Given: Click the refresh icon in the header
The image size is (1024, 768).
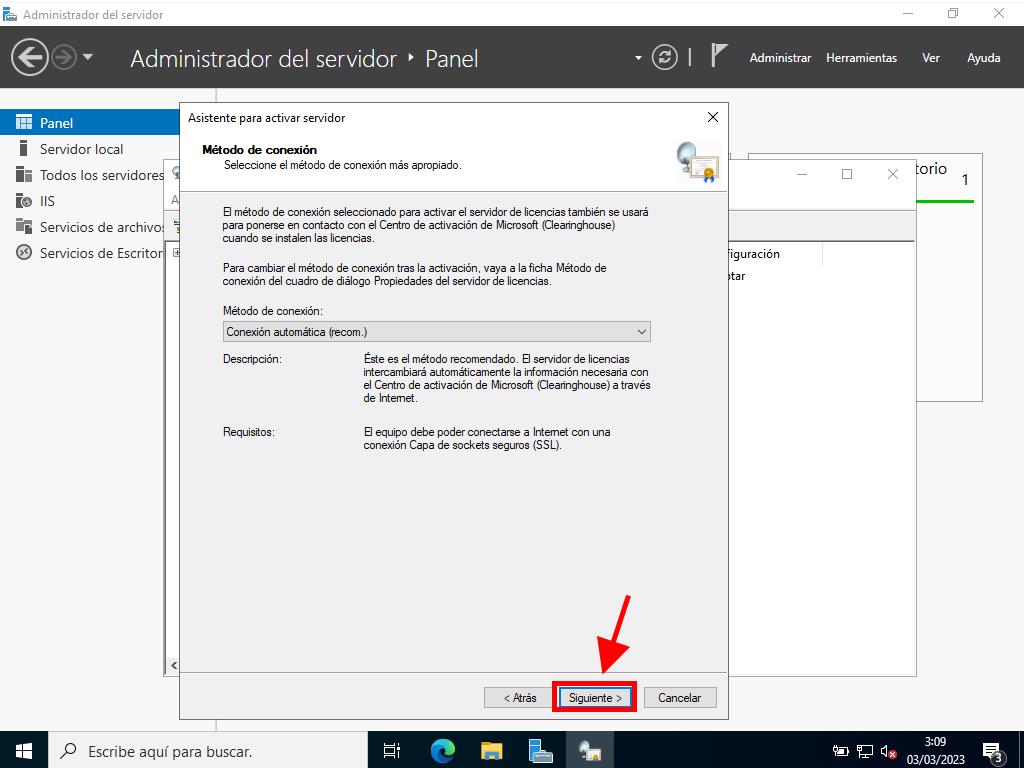Looking at the screenshot, I should (664, 58).
